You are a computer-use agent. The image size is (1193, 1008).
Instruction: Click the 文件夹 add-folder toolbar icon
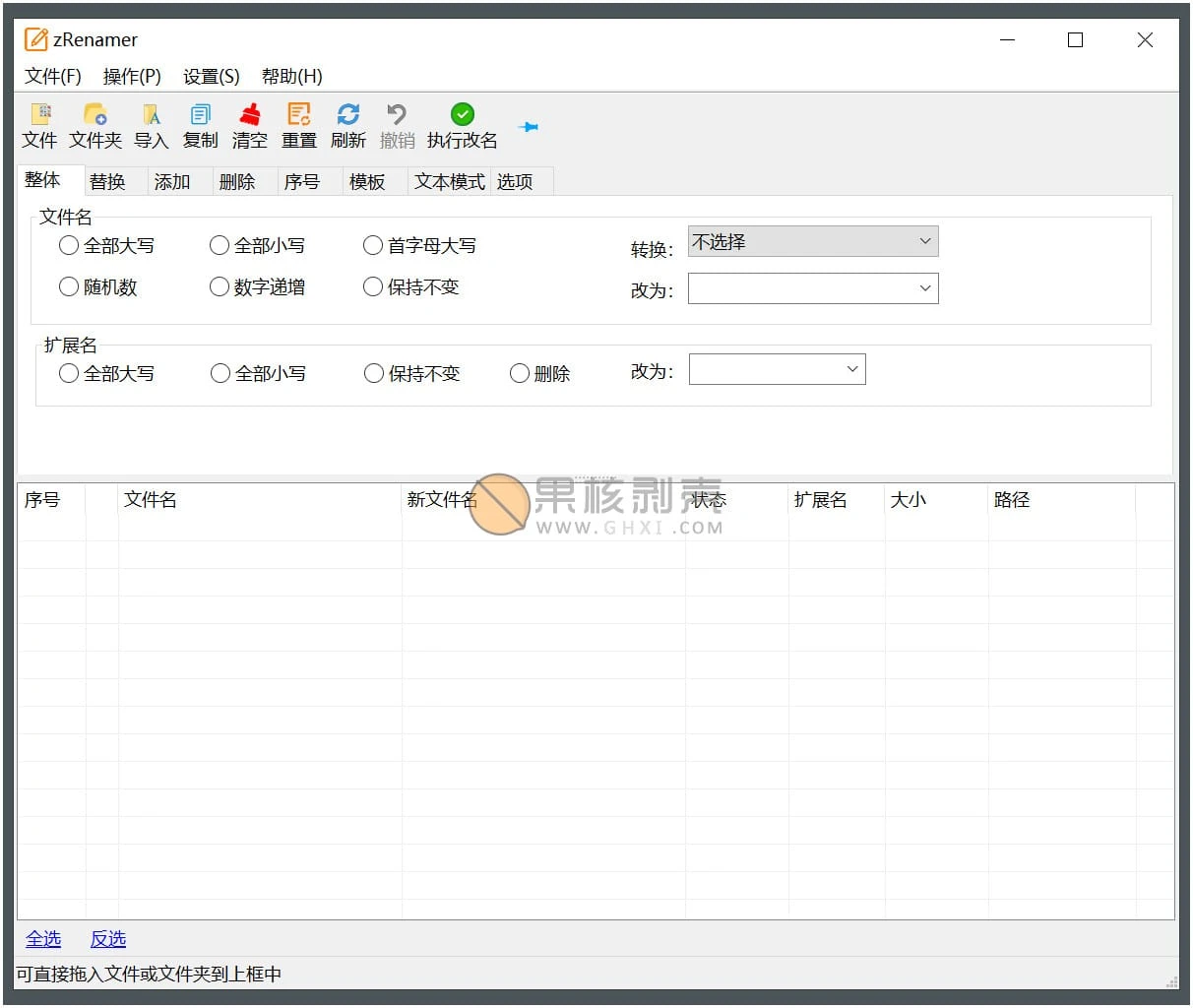pyautogui.click(x=95, y=114)
